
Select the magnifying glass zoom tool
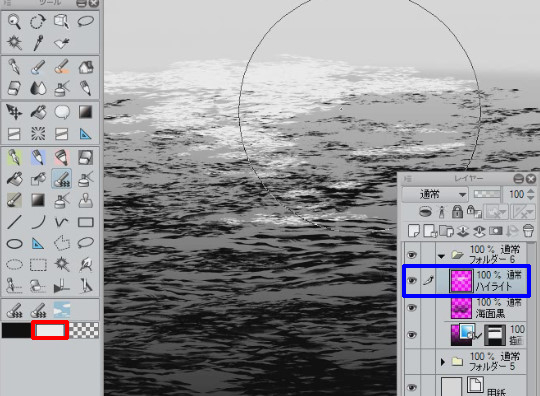14,22
